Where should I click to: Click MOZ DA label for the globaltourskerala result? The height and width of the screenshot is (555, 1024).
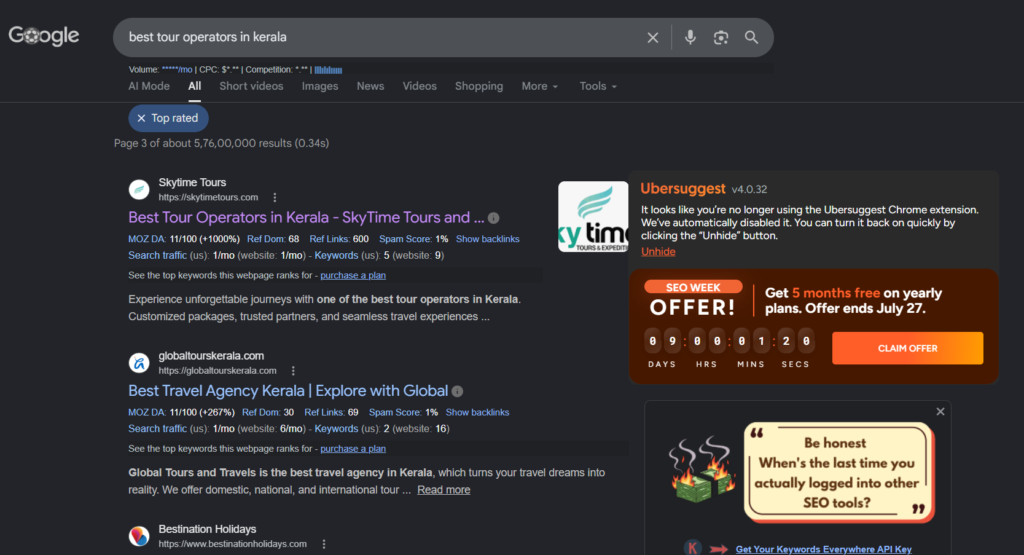147,412
